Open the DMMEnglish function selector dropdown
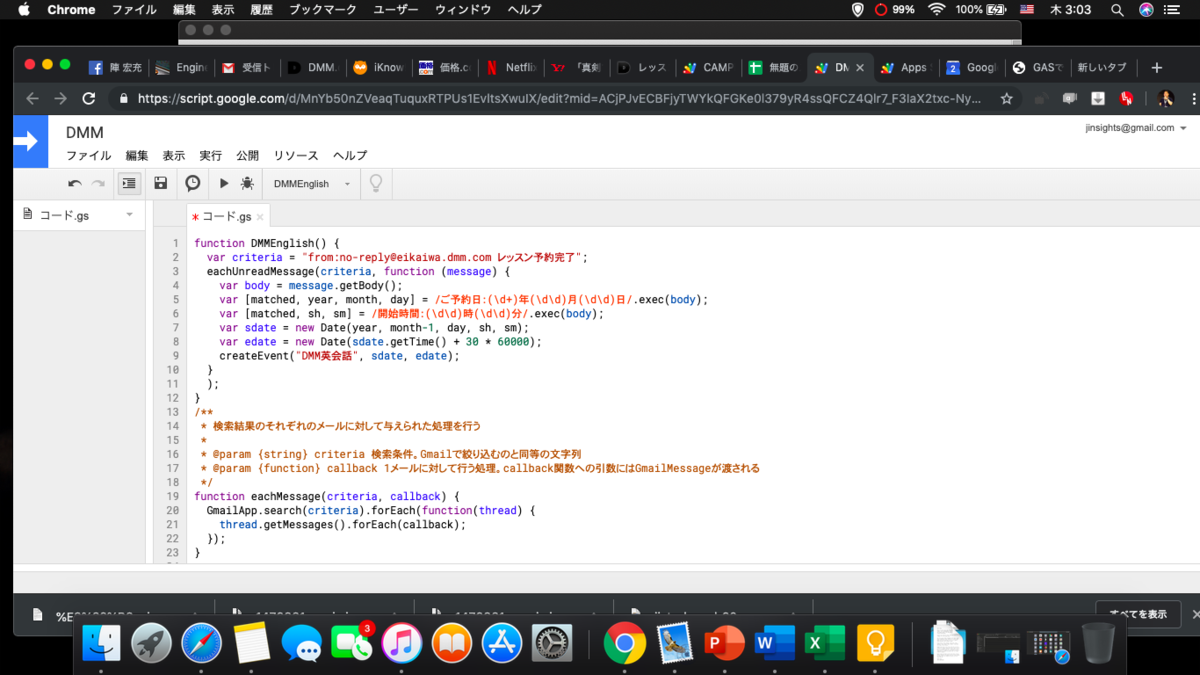This screenshot has height=675, width=1200. (x=312, y=184)
